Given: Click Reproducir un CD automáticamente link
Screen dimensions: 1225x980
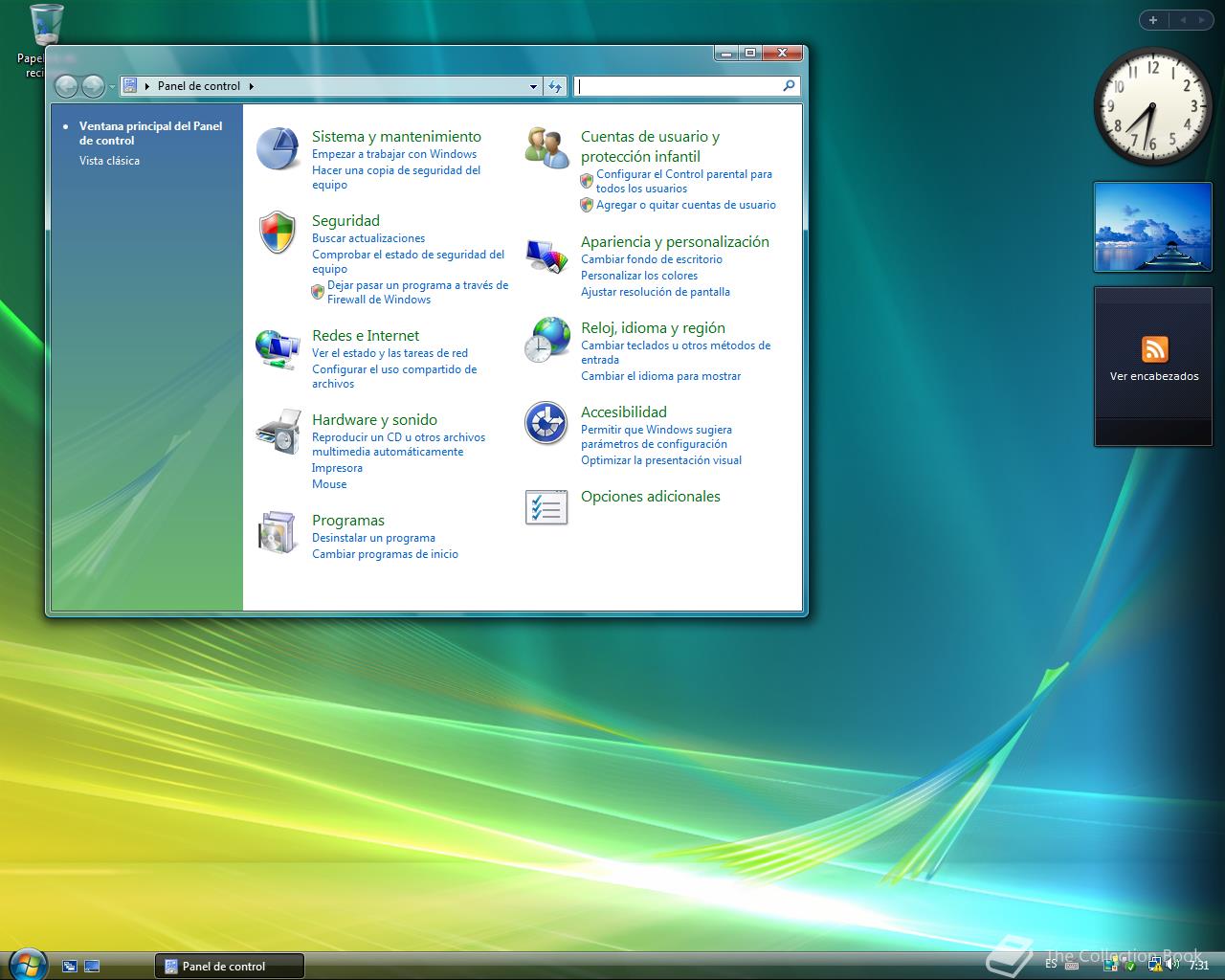Looking at the screenshot, I should (x=398, y=444).
